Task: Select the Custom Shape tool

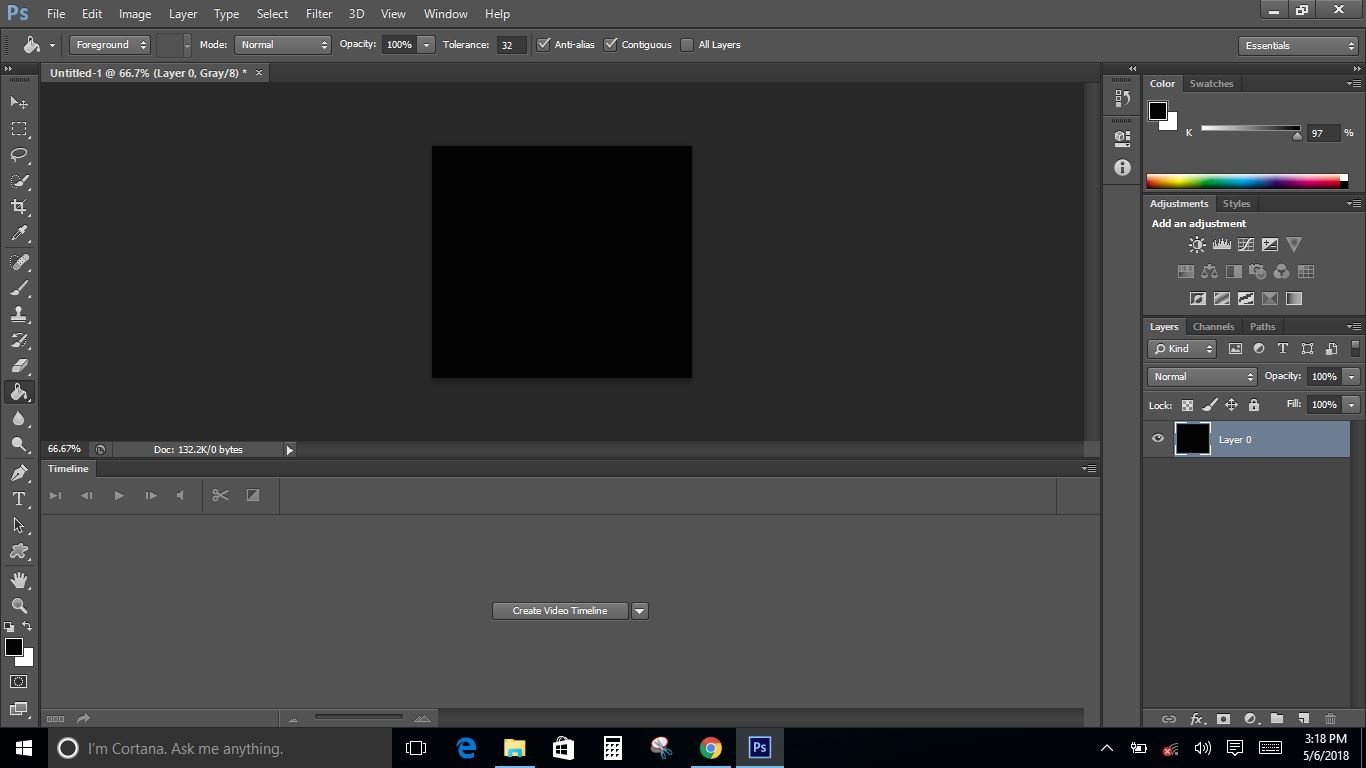Action: (19, 551)
